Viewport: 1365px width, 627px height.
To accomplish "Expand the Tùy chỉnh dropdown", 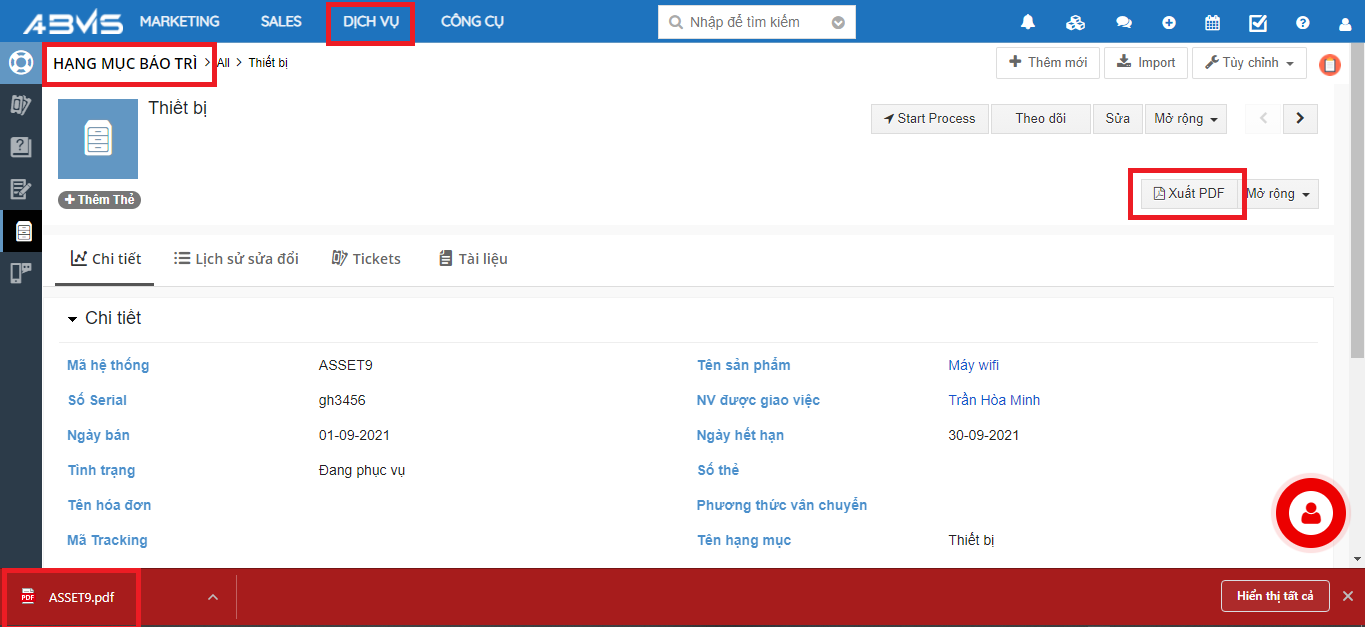I will point(1249,63).
